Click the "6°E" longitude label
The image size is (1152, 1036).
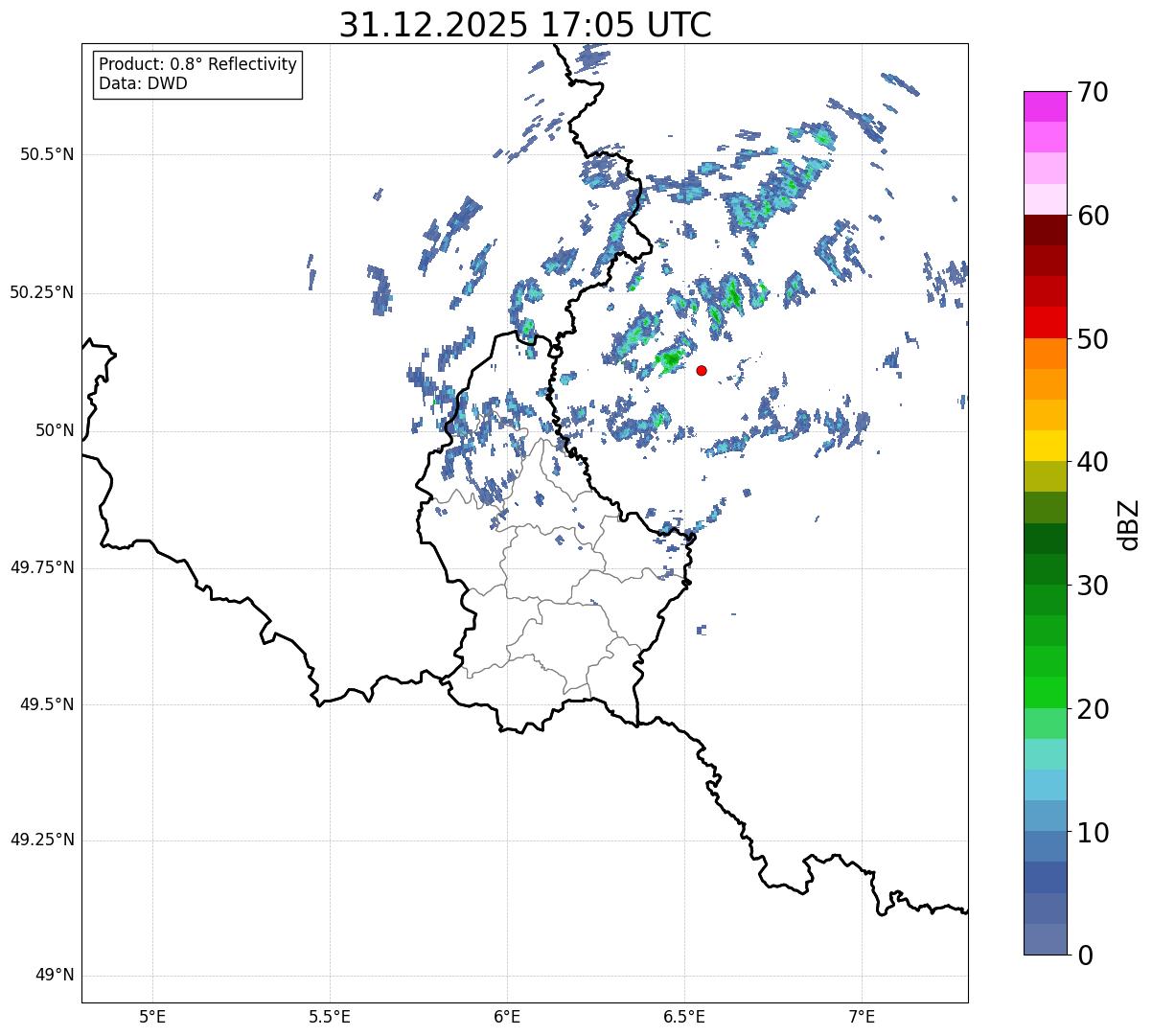(507, 1016)
